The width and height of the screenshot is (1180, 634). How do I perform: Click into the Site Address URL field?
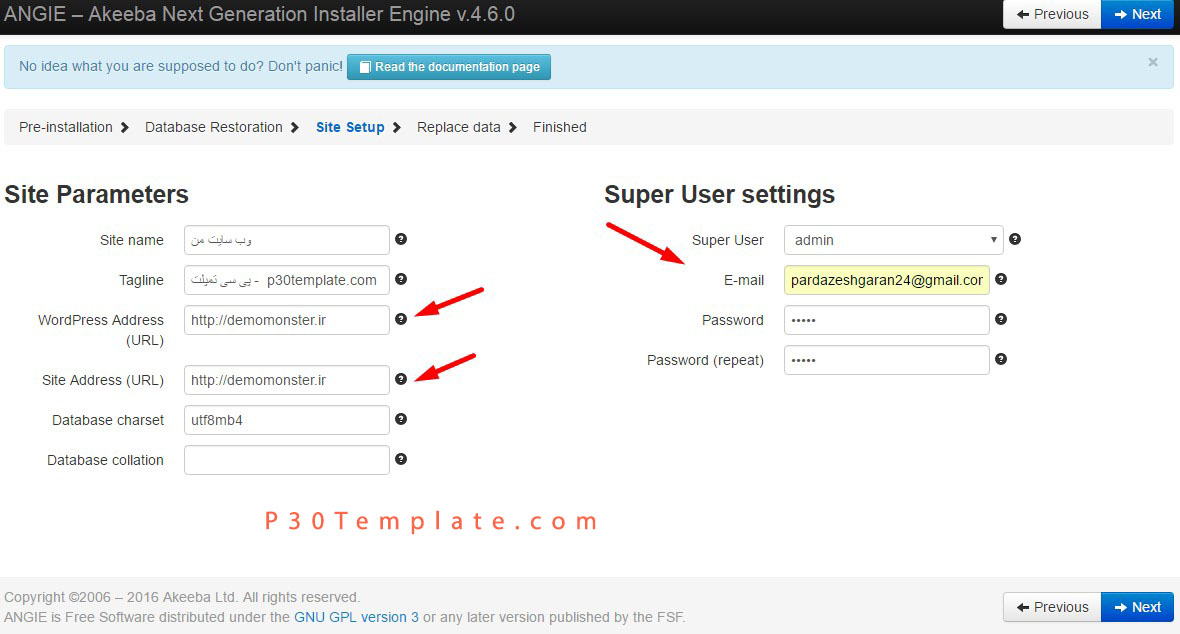pyautogui.click(x=287, y=380)
